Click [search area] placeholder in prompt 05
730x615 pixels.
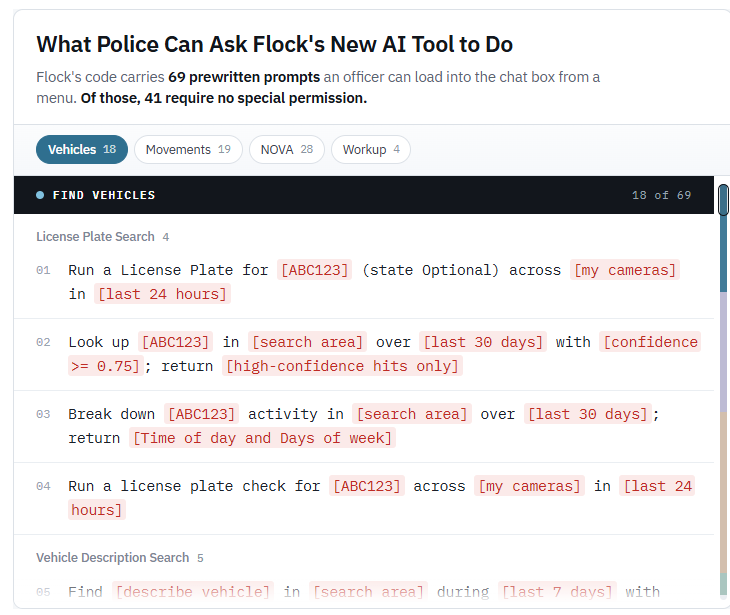pos(368,592)
